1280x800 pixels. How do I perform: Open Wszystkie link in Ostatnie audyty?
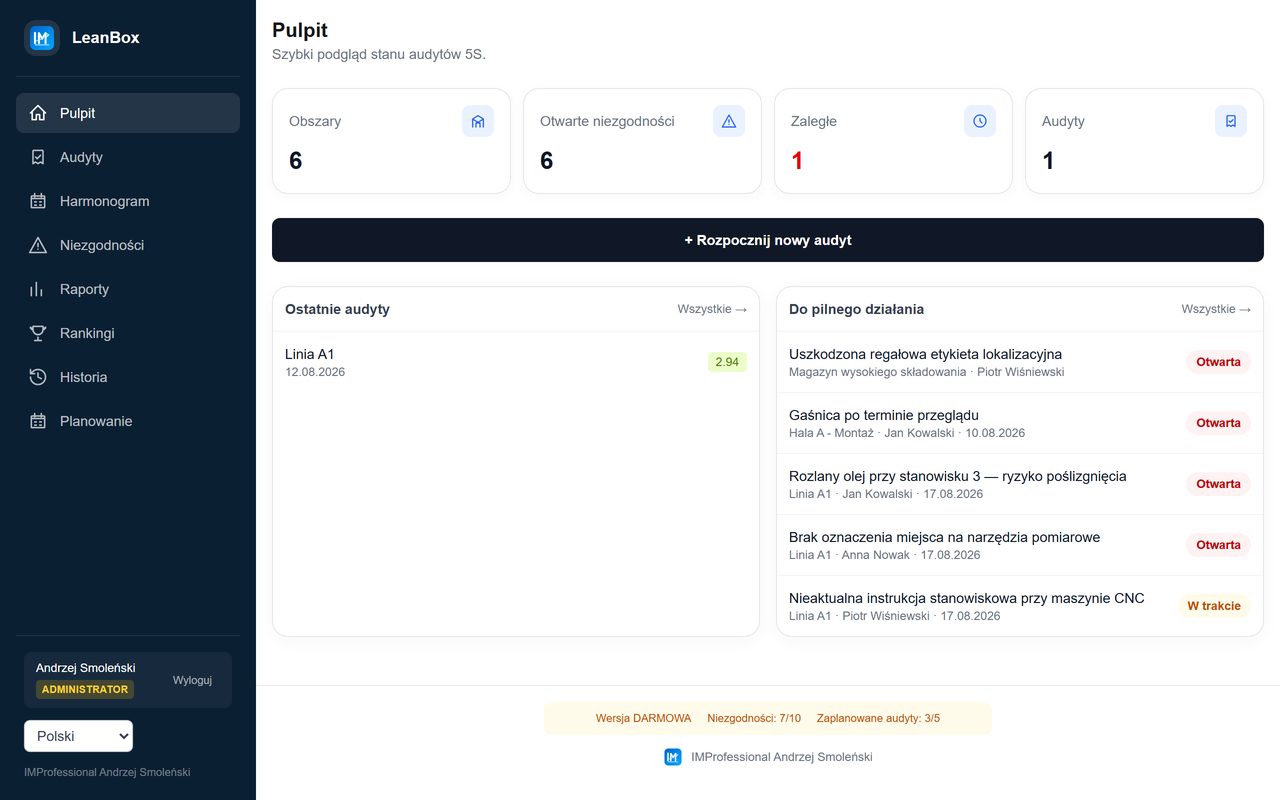pos(712,309)
